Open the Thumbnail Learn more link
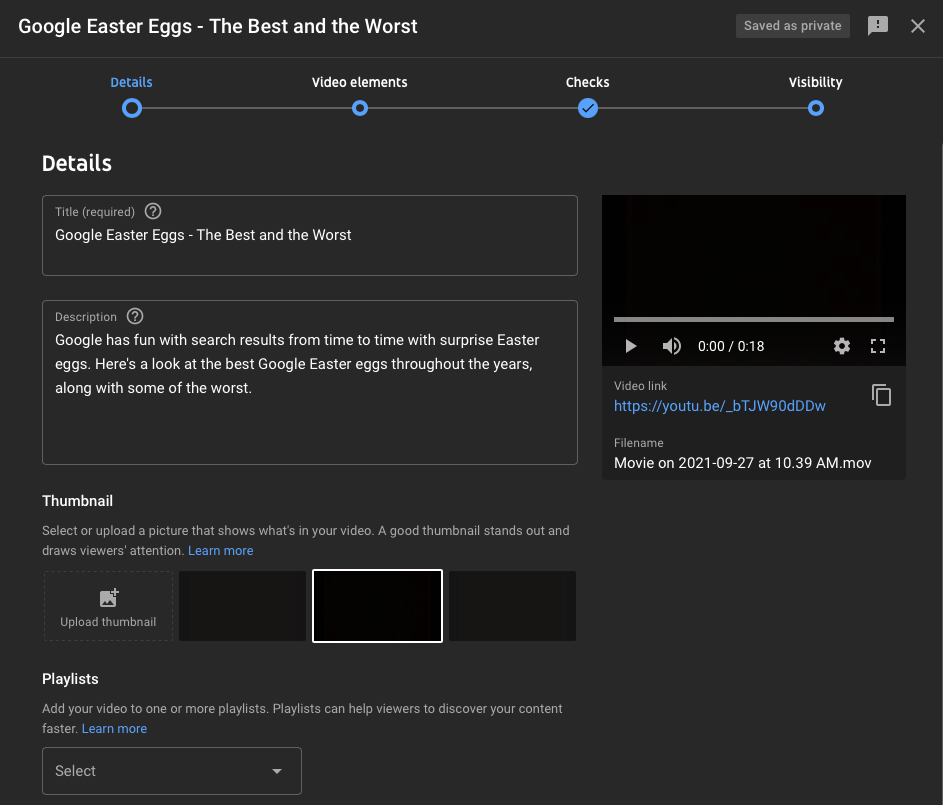The height and width of the screenshot is (805, 943). pyautogui.click(x=221, y=551)
